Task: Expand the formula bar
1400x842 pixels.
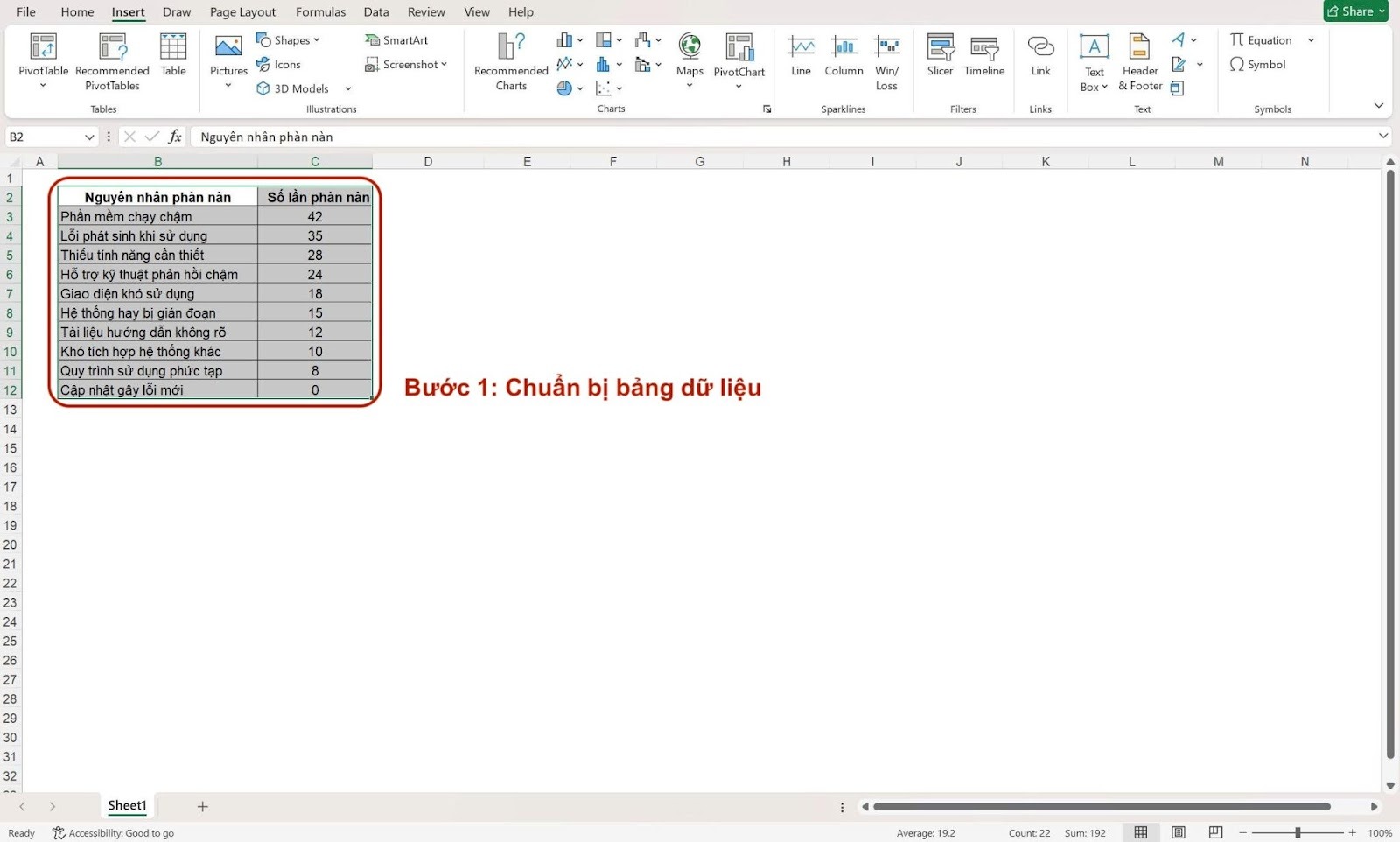Action: click(x=1382, y=137)
